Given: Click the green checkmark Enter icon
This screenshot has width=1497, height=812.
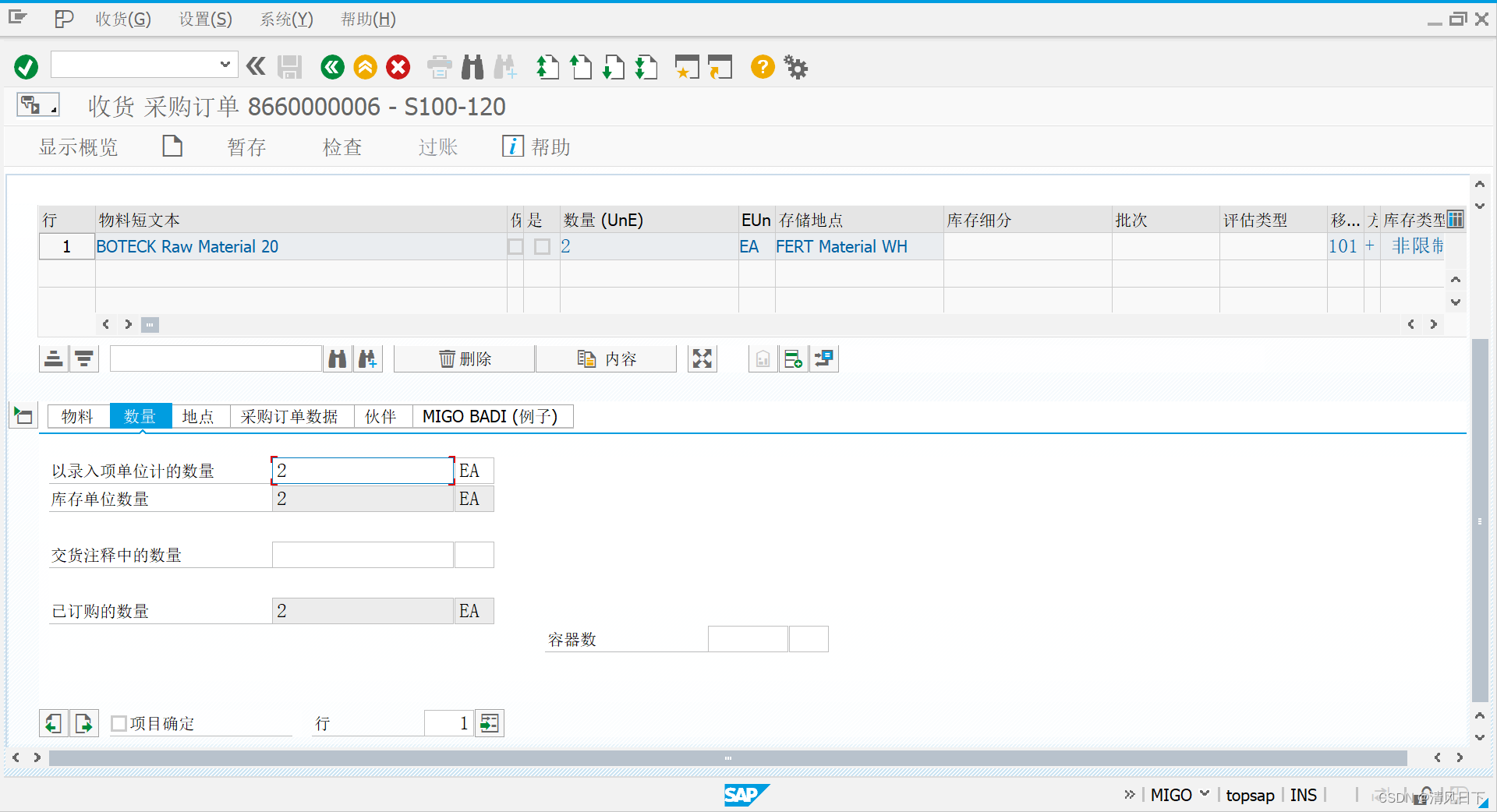Looking at the screenshot, I should click(x=26, y=67).
